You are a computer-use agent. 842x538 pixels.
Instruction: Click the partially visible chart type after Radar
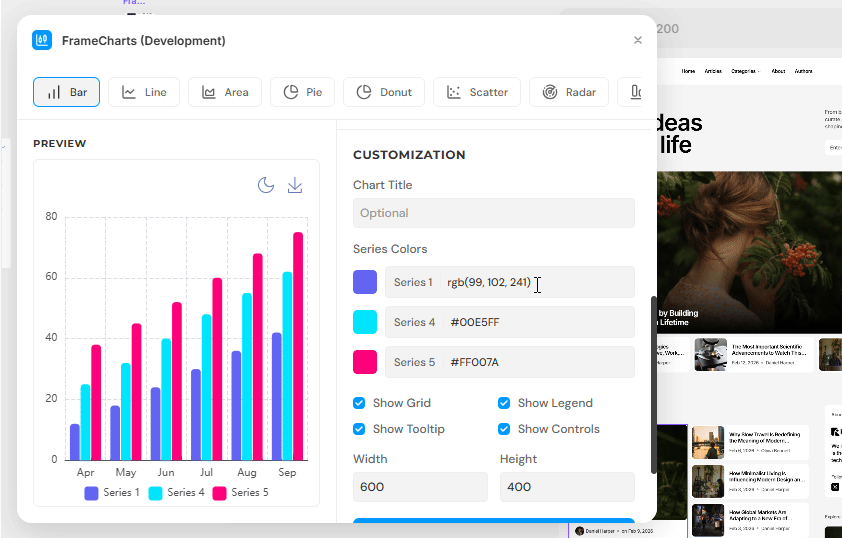[x=631, y=92]
